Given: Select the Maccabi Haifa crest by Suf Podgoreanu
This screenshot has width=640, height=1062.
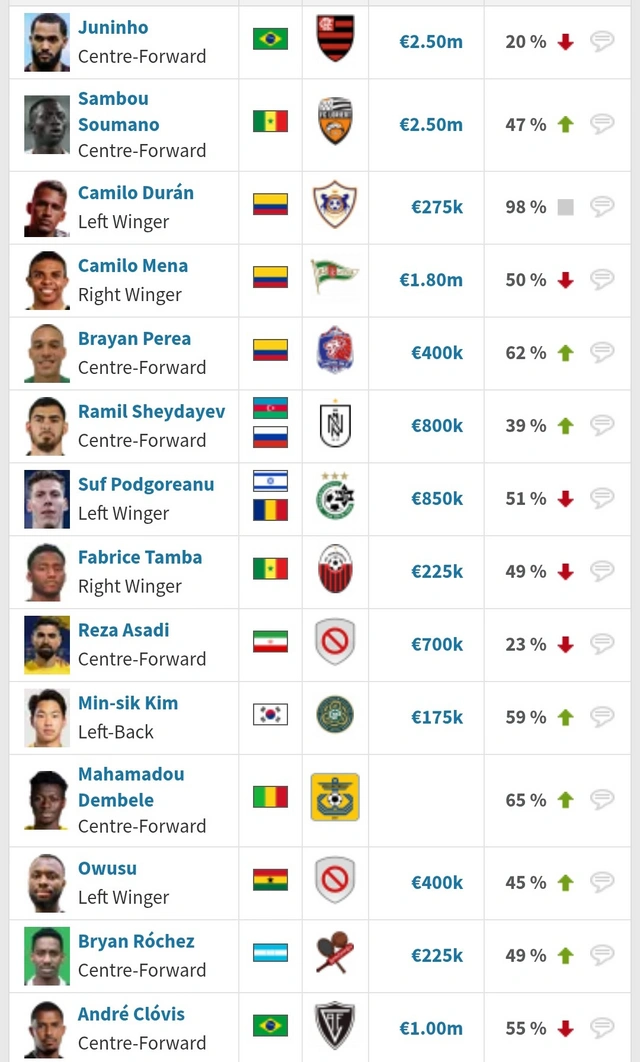Looking at the screenshot, I should point(335,496).
